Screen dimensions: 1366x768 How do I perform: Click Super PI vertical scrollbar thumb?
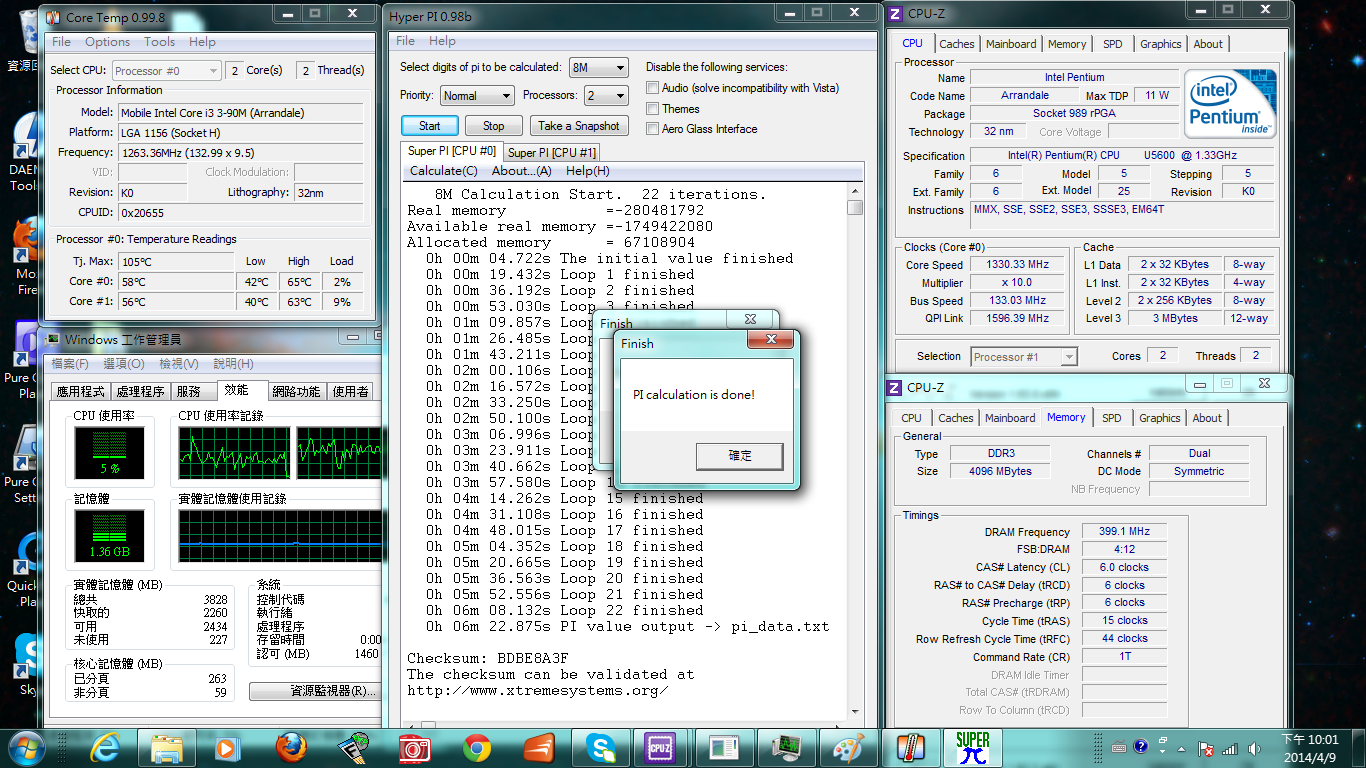pyautogui.click(x=855, y=208)
